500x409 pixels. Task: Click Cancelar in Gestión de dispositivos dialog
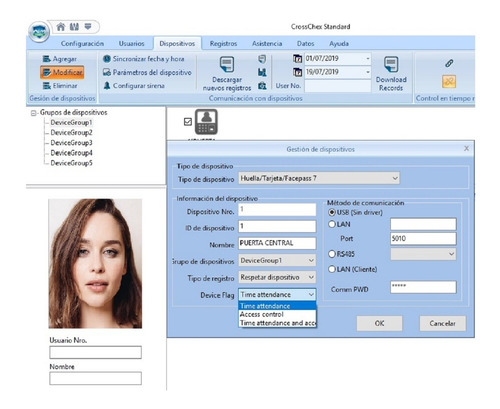click(x=442, y=323)
